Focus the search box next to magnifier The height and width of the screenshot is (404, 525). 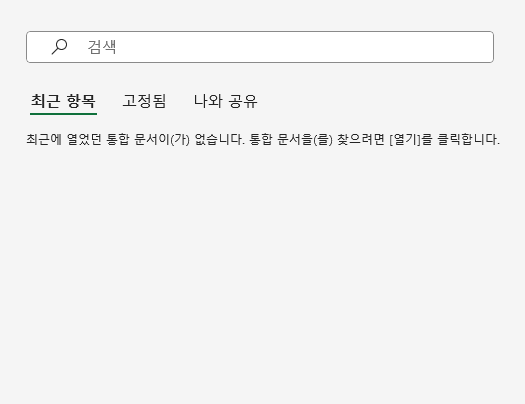point(260,47)
